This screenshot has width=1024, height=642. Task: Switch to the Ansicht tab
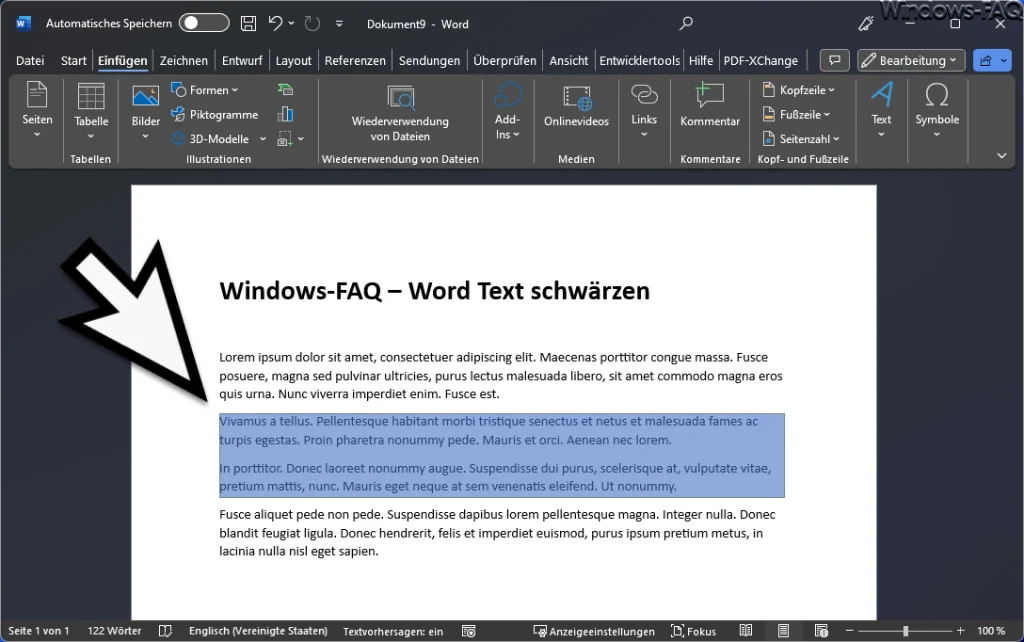568,60
